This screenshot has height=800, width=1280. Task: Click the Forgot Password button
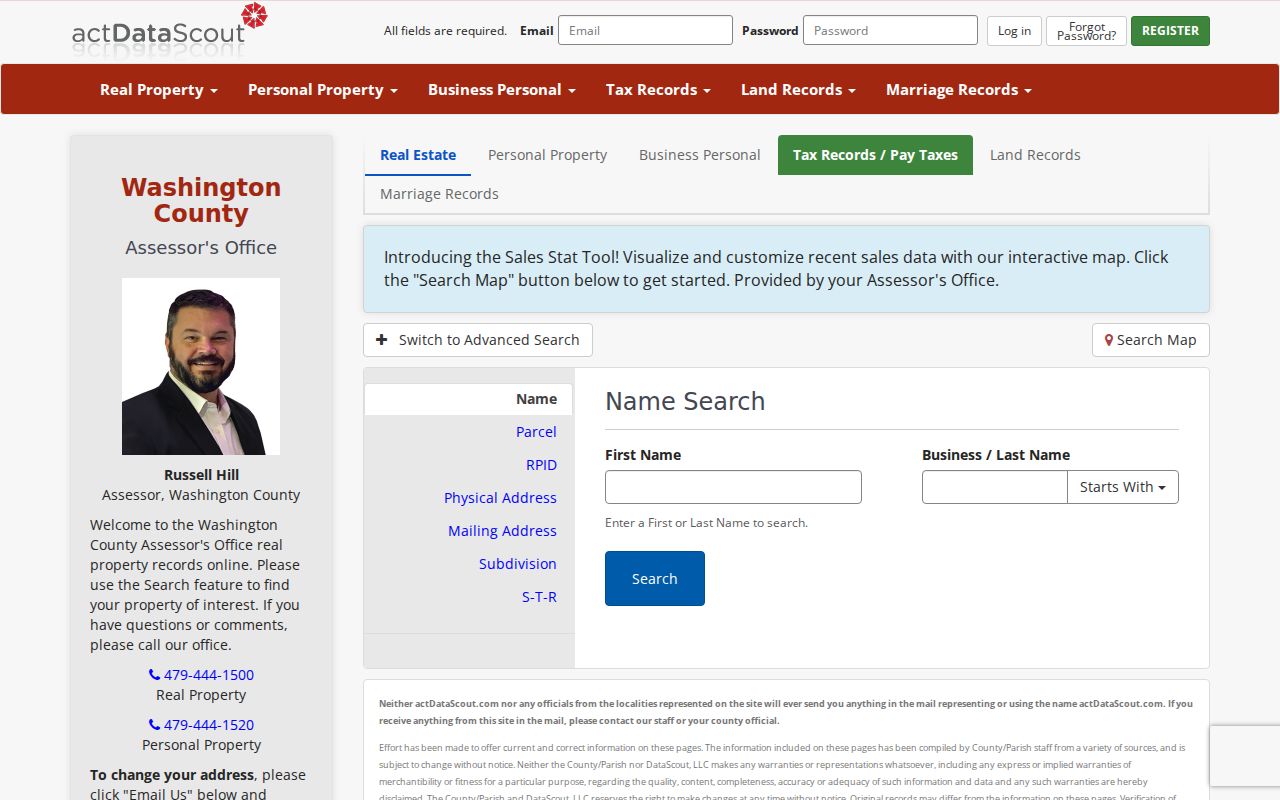click(1086, 31)
